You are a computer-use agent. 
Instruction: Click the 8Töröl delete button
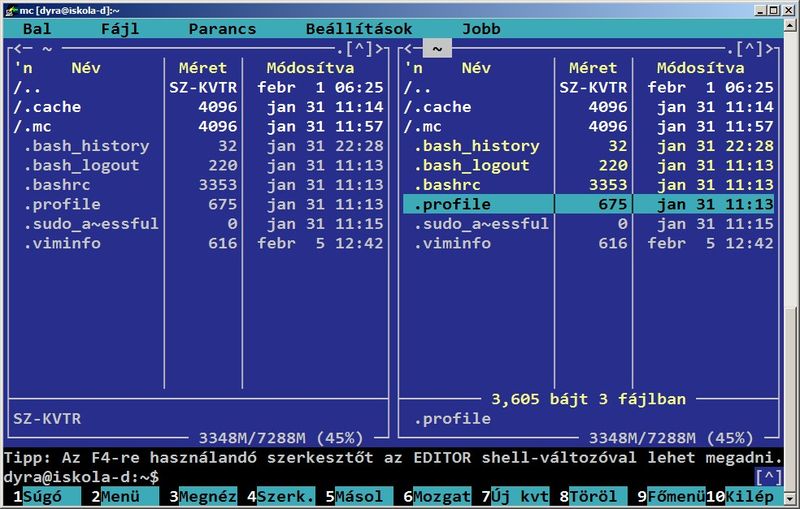[x=593, y=496]
